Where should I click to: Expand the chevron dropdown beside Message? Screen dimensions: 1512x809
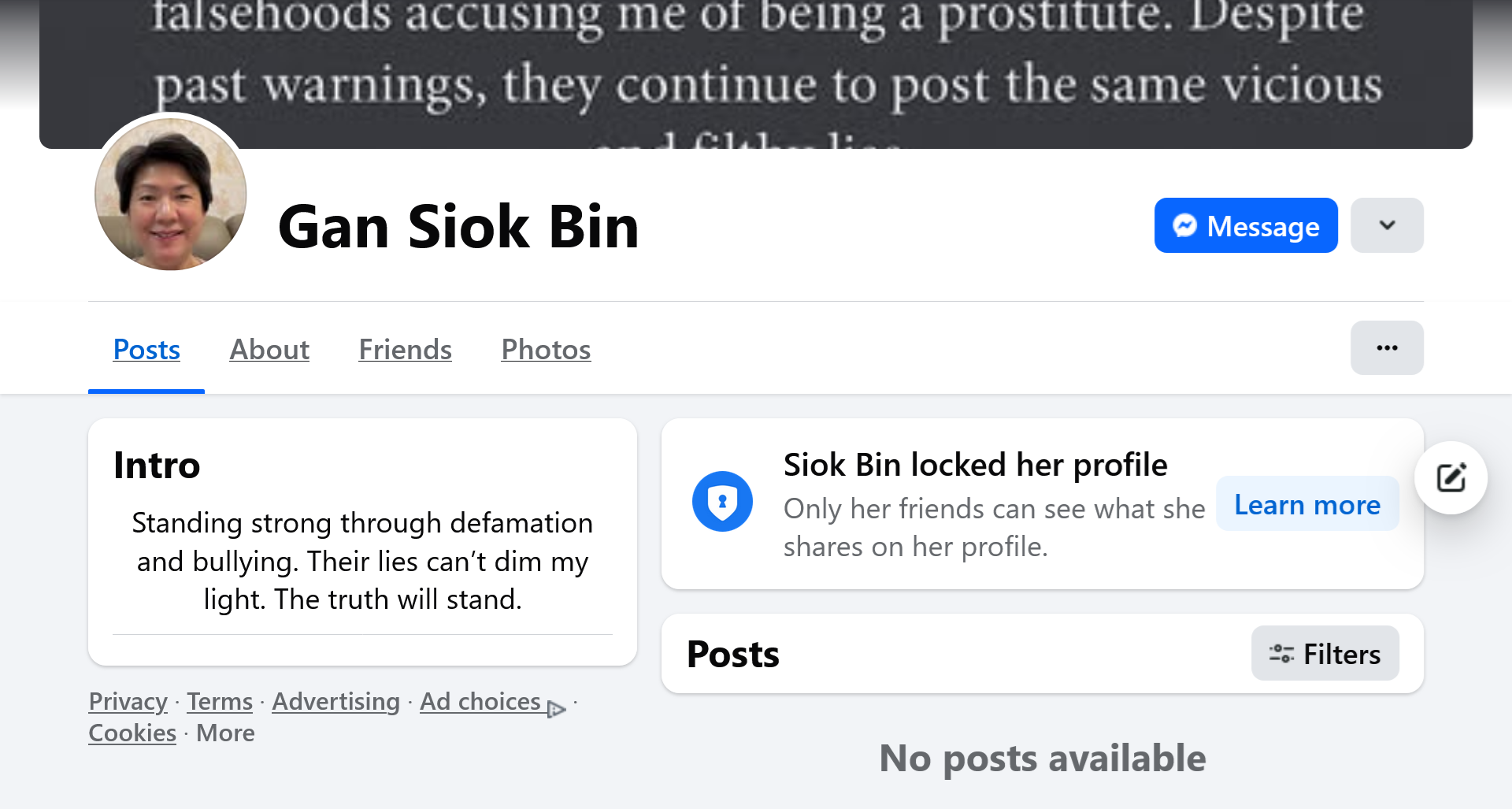[1387, 226]
